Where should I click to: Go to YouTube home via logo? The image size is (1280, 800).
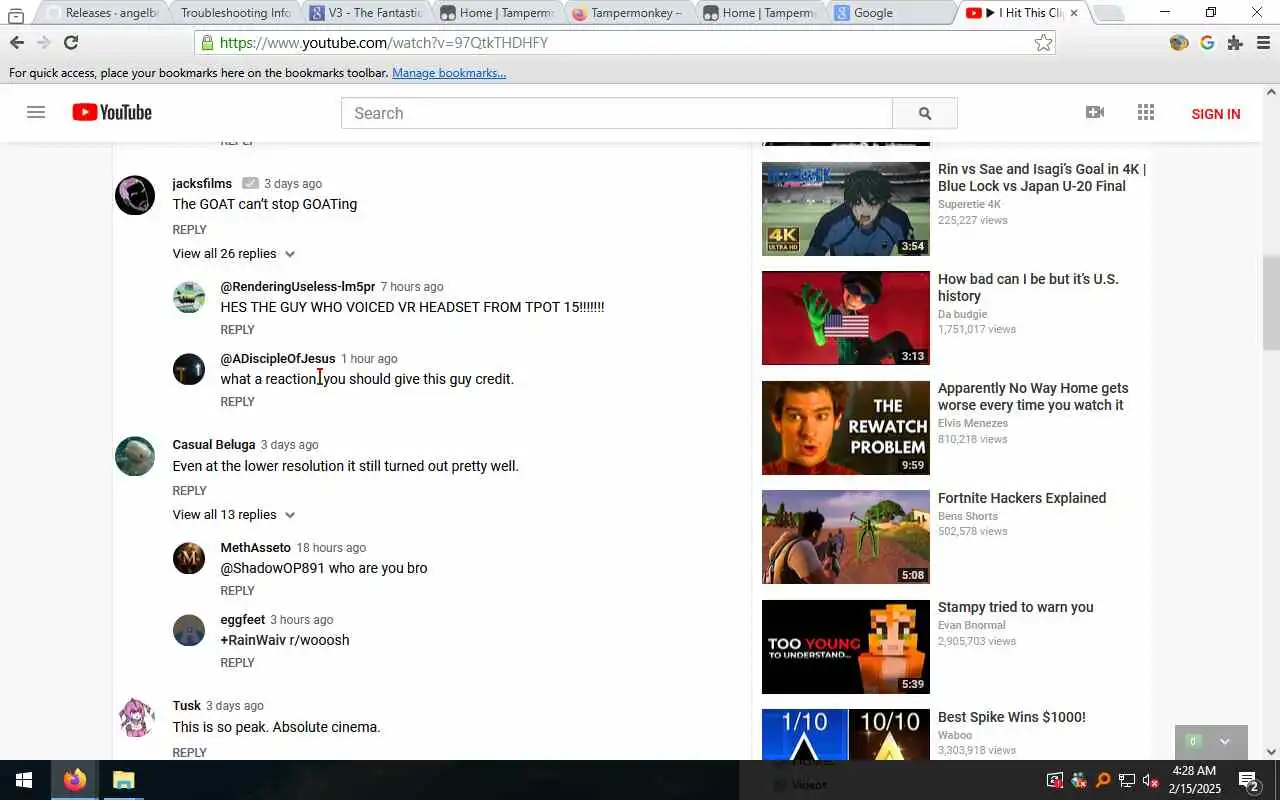[112, 112]
